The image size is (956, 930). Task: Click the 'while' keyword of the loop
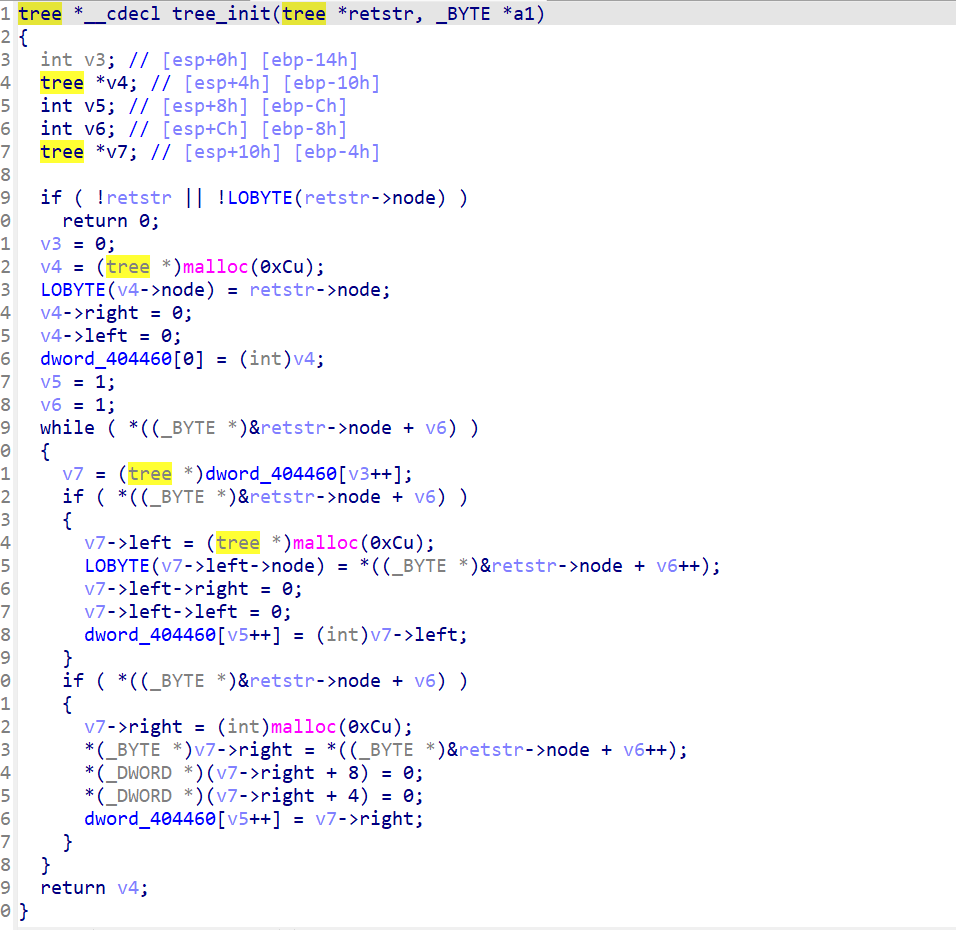coord(67,427)
